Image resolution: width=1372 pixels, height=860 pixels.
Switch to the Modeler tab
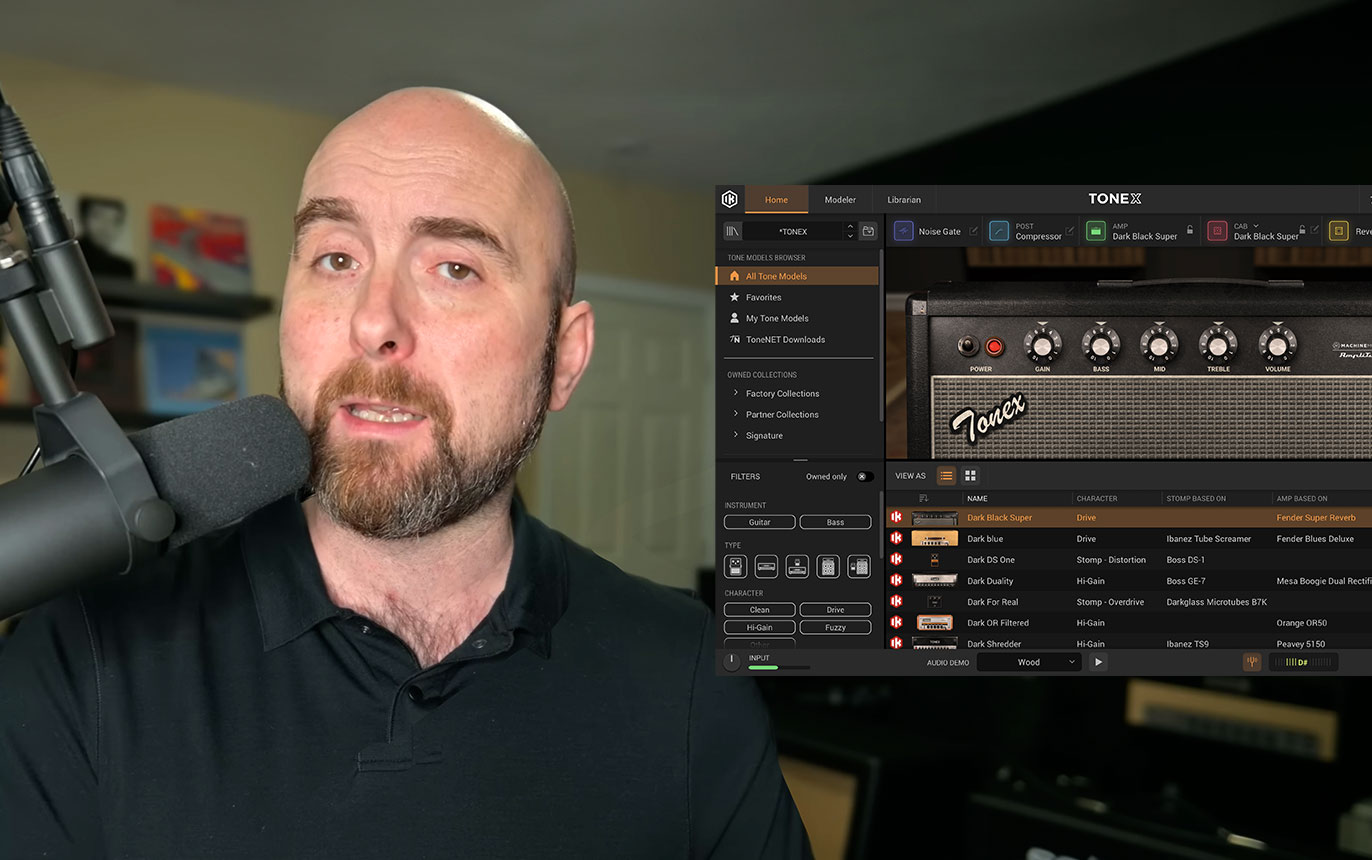coord(839,200)
